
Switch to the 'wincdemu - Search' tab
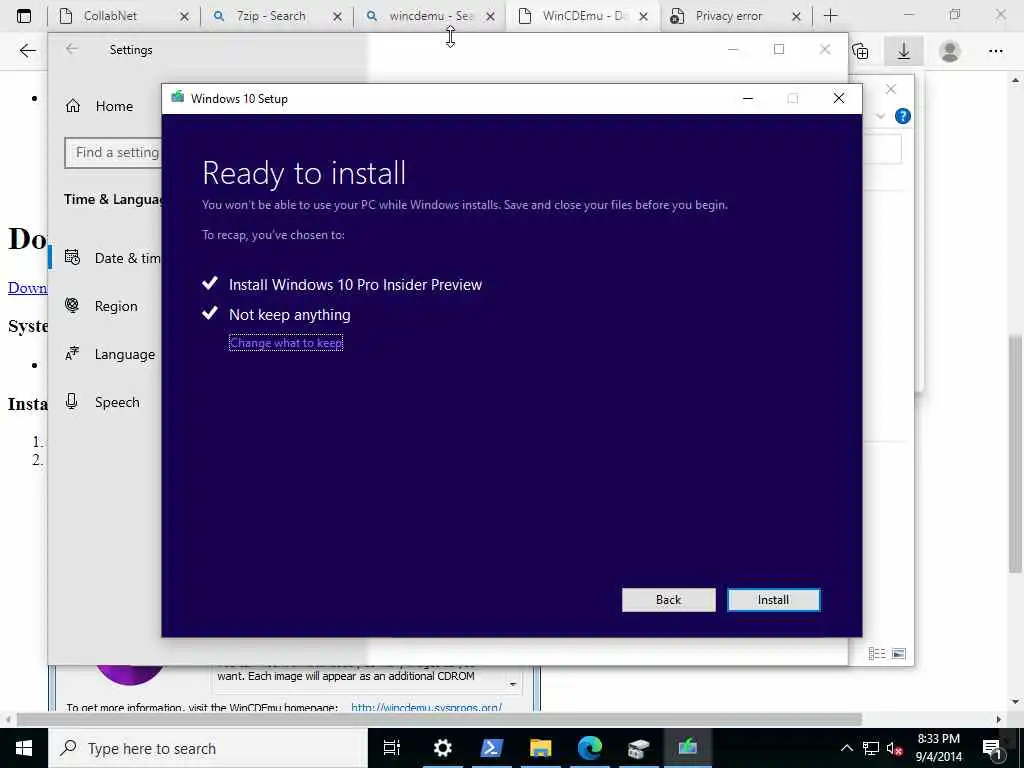click(x=431, y=16)
